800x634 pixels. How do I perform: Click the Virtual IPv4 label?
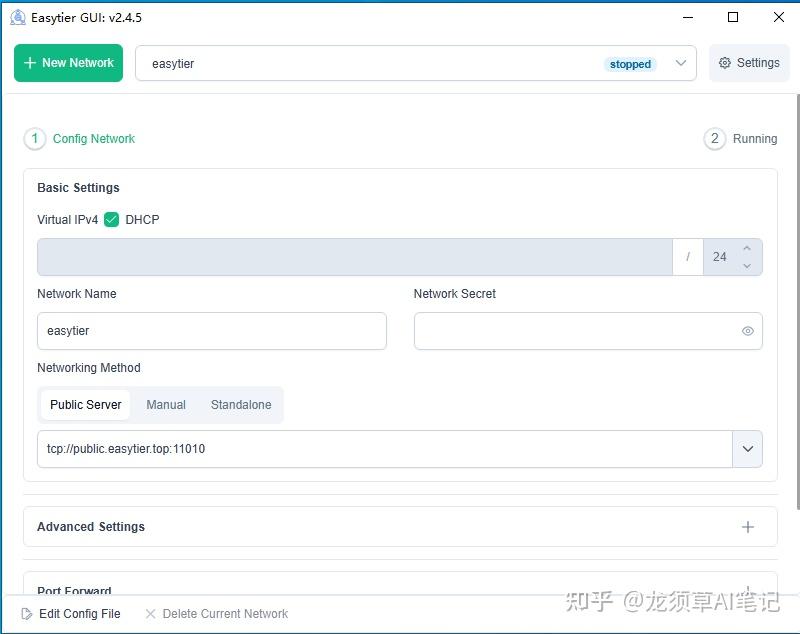coord(67,220)
